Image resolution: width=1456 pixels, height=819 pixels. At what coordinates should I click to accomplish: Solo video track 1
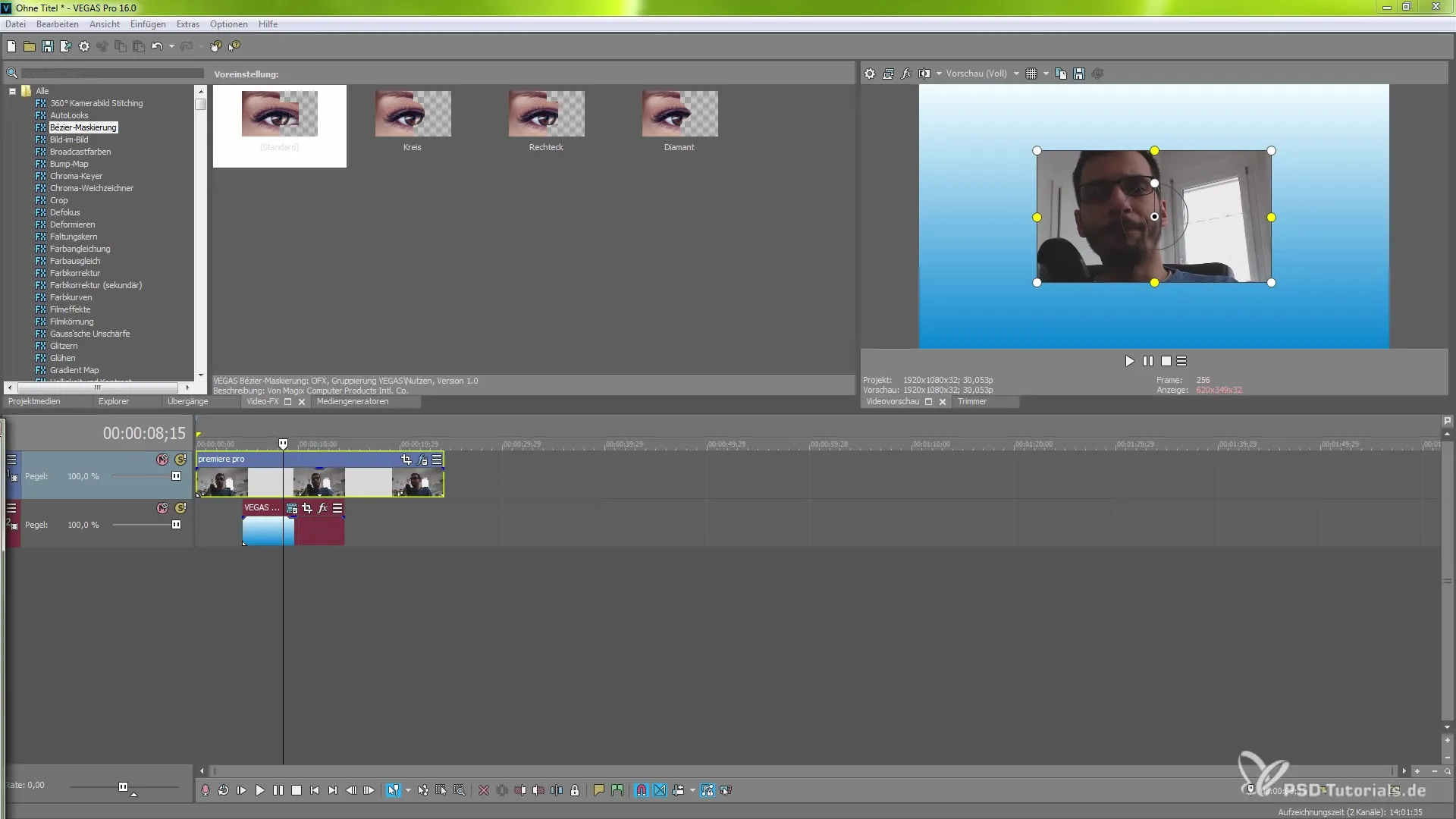click(180, 460)
